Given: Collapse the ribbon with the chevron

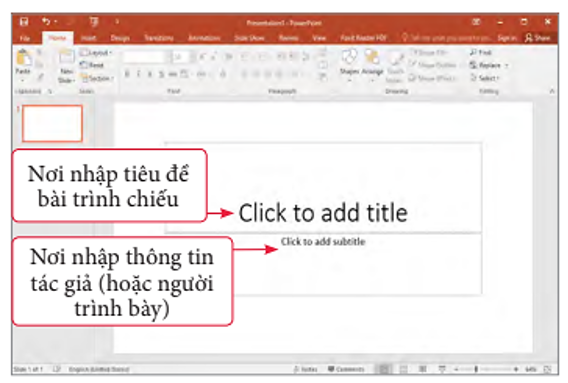Looking at the screenshot, I should click(x=552, y=91).
